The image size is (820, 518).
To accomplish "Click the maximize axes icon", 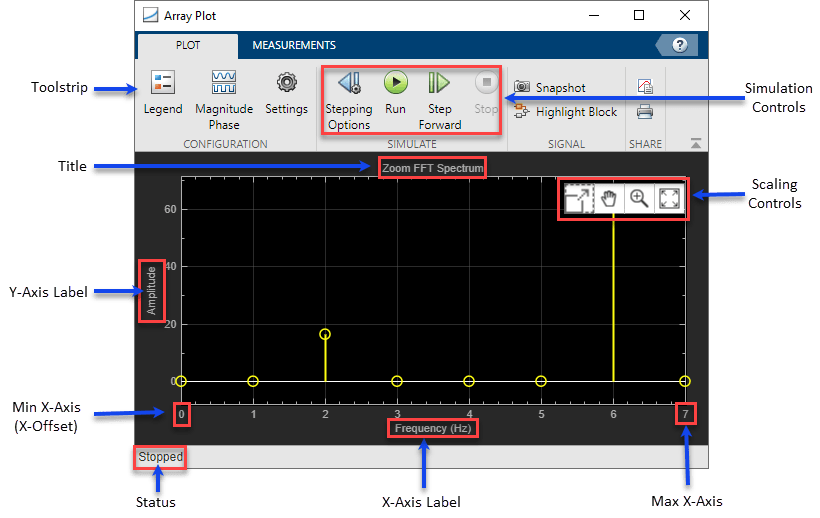I will pos(579,199).
